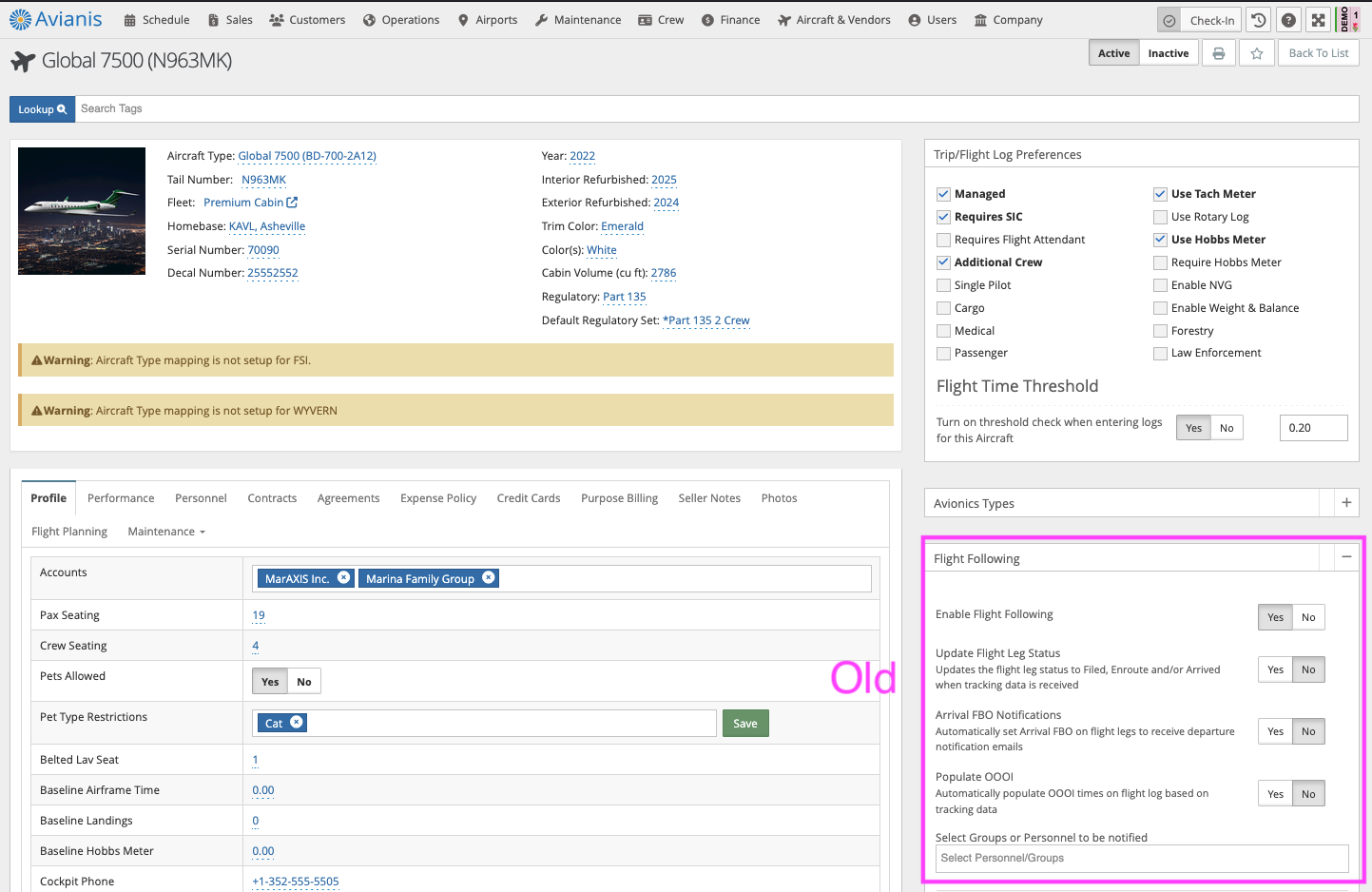Open the Sales menu
This screenshot has height=892, width=1372.
230,20
